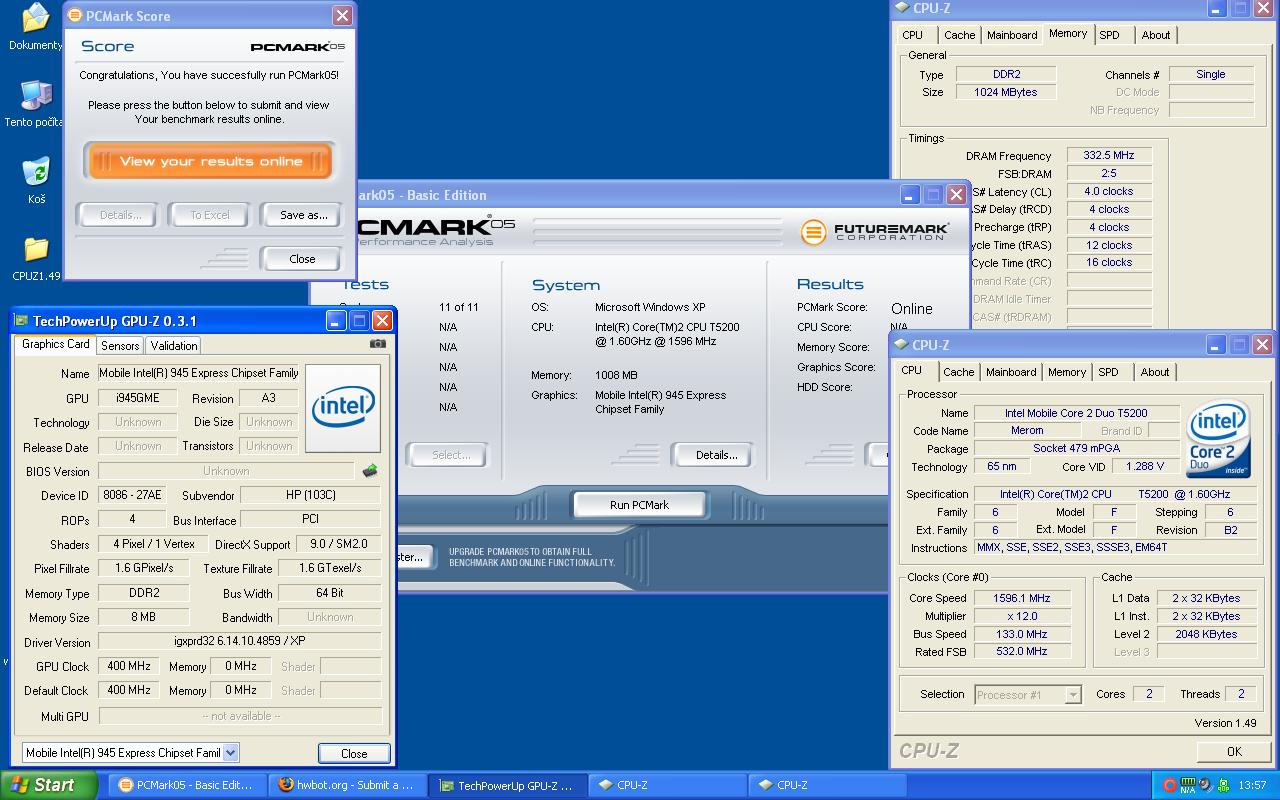Click the DRAM Frequency value 332.5 MHz
The width and height of the screenshot is (1280, 800).
coord(1108,155)
